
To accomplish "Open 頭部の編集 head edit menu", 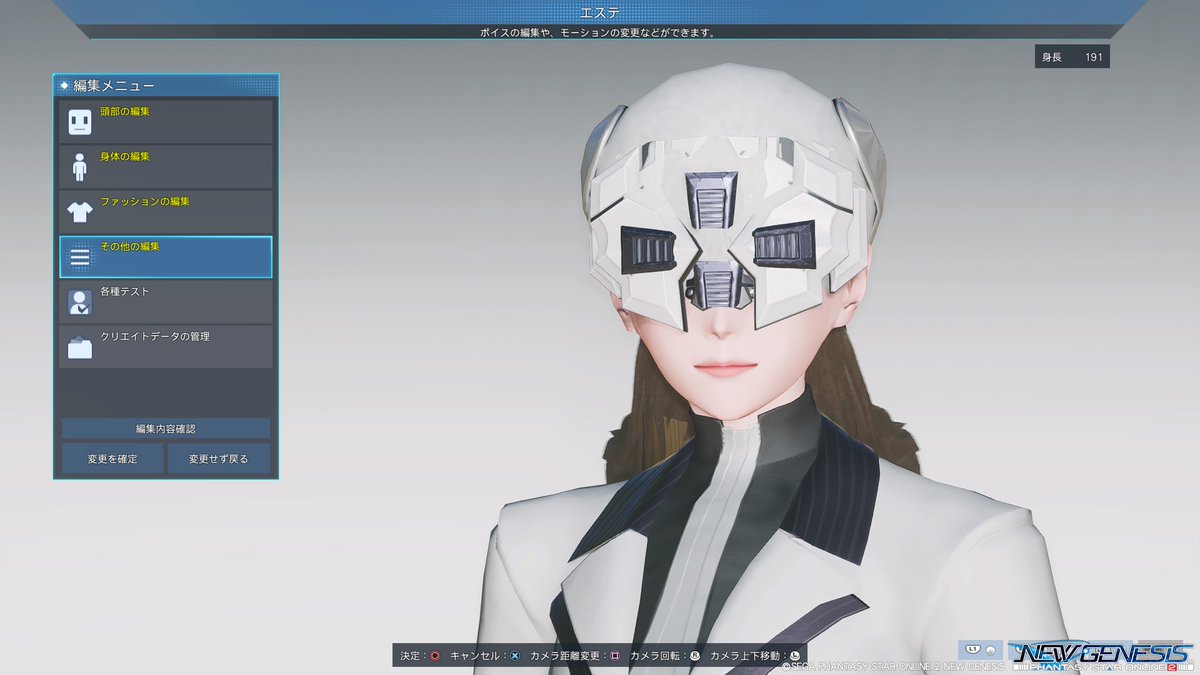I will click(x=166, y=122).
